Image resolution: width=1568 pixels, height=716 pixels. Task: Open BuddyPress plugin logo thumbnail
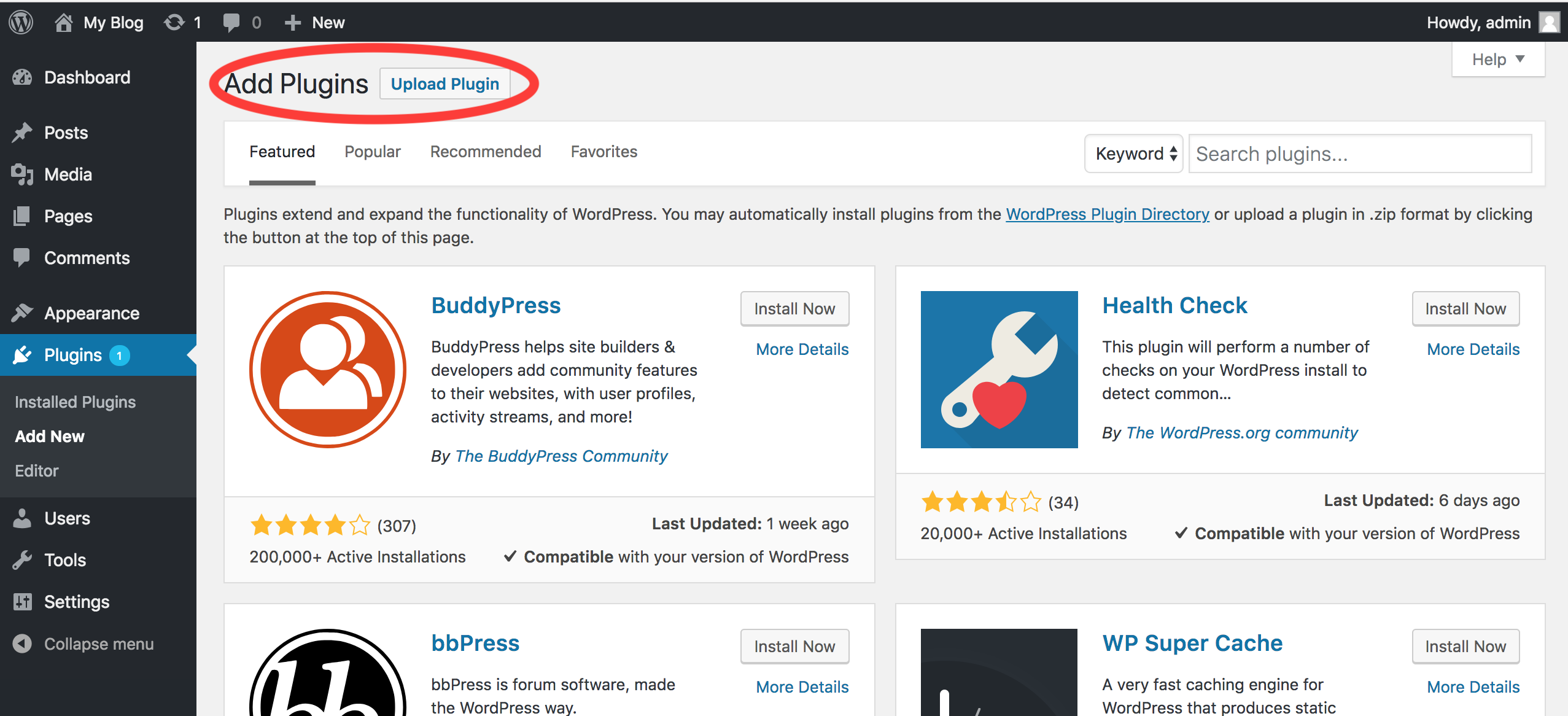coord(328,370)
